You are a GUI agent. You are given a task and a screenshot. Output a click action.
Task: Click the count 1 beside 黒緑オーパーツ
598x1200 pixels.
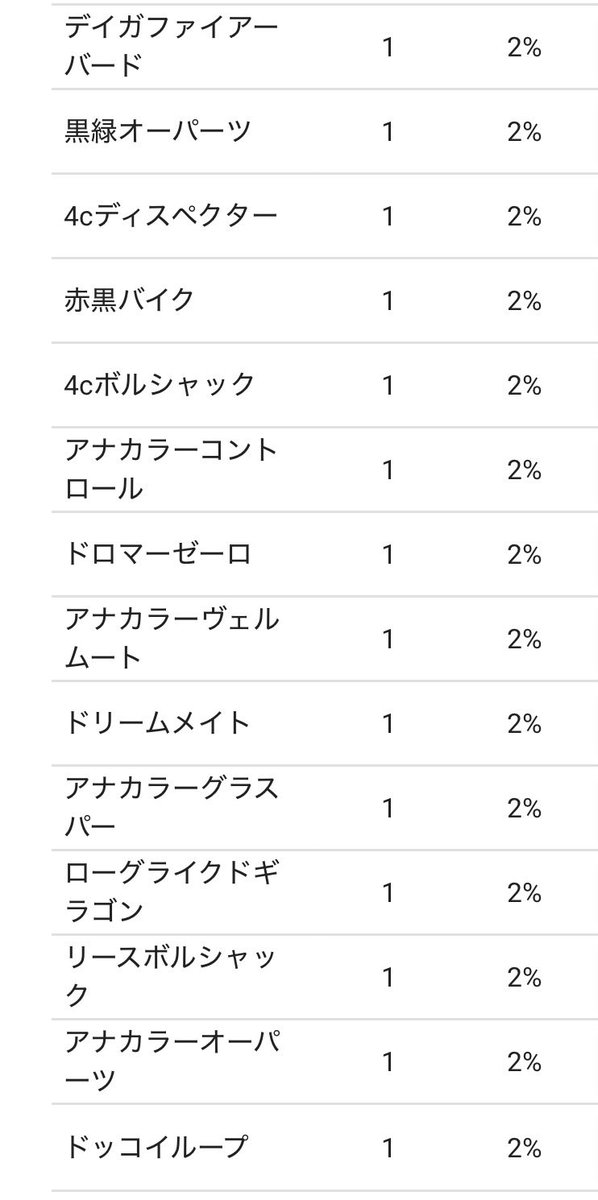(388, 132)
